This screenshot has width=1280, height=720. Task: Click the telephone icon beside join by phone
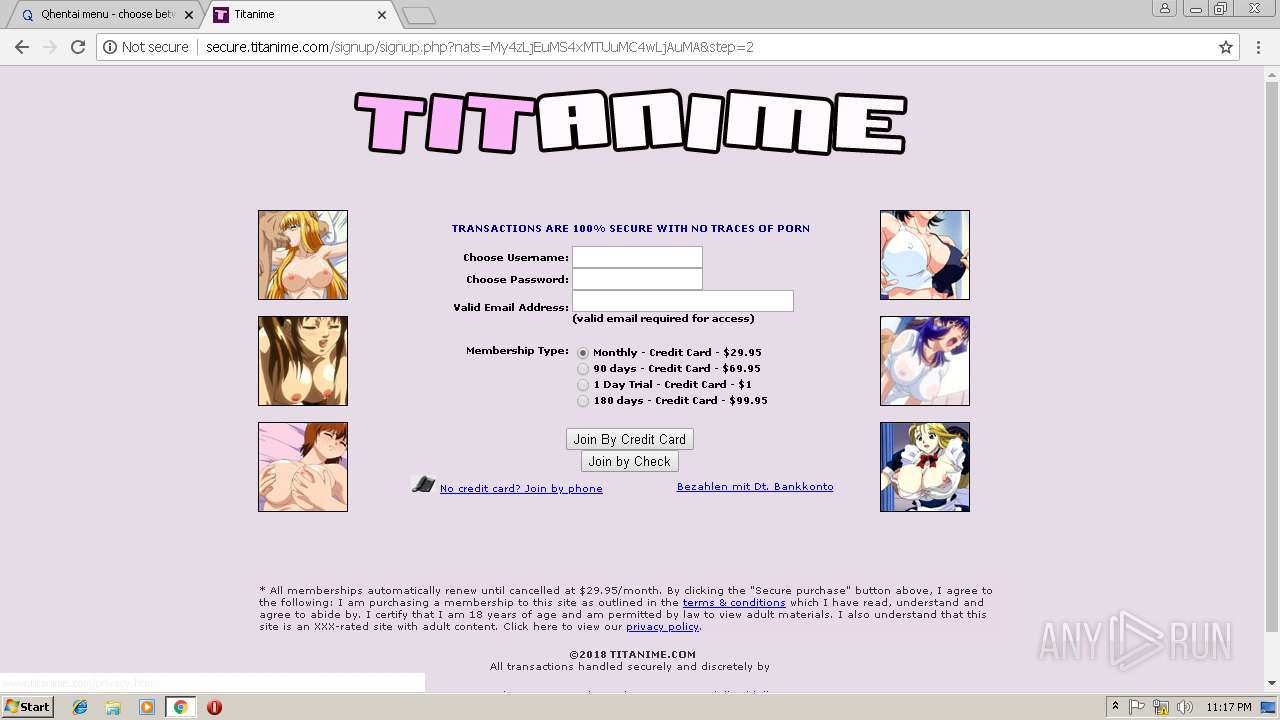(423, 484)
